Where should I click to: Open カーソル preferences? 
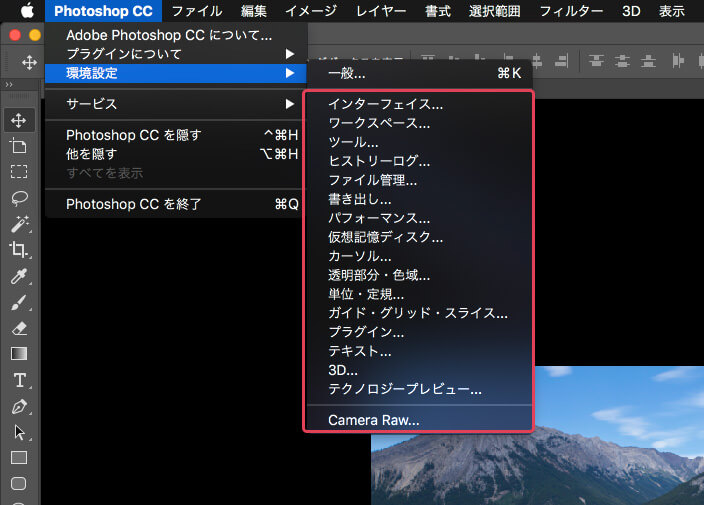[x=420, y=256]
